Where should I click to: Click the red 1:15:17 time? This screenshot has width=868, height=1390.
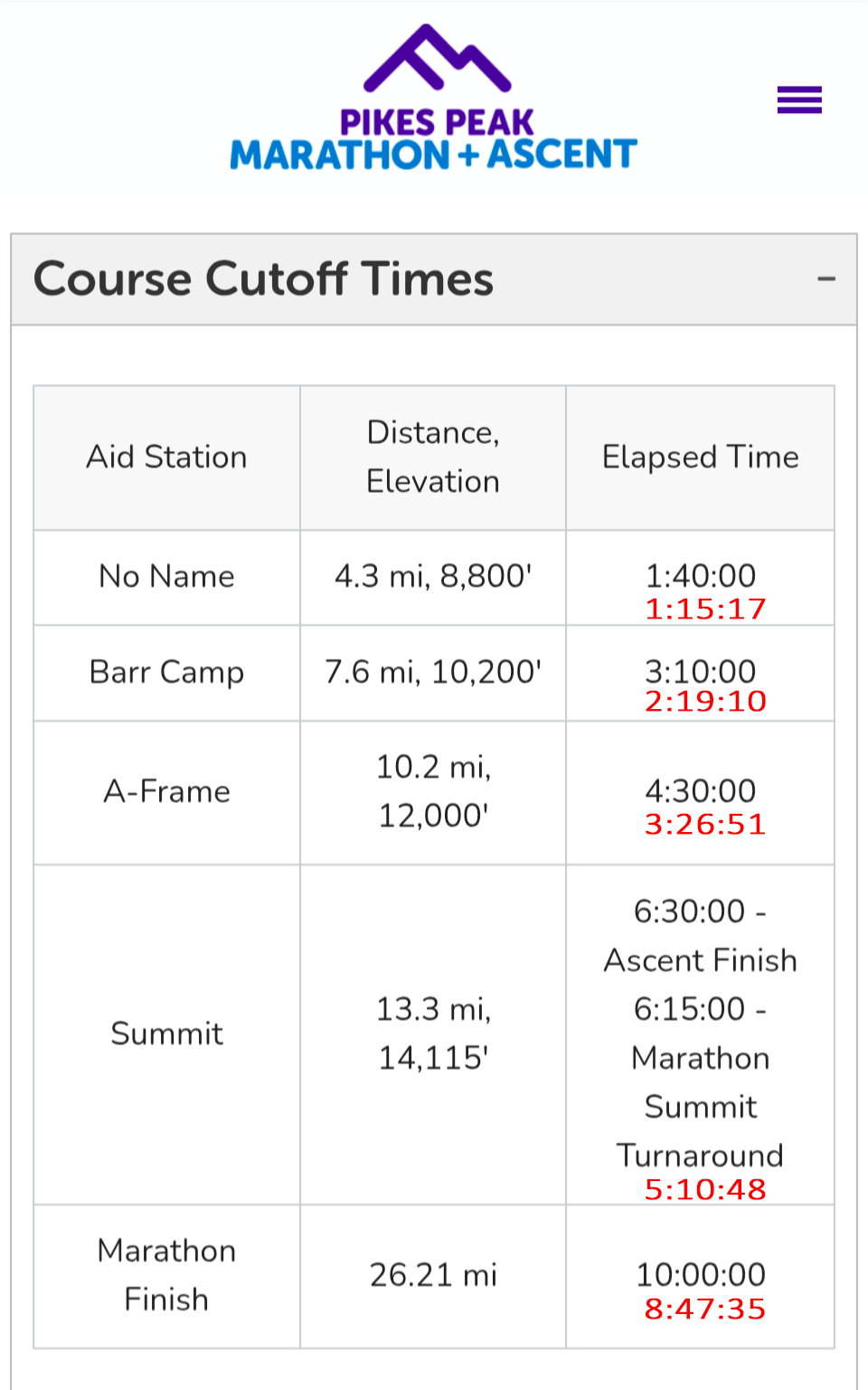[x=705, y=610]
